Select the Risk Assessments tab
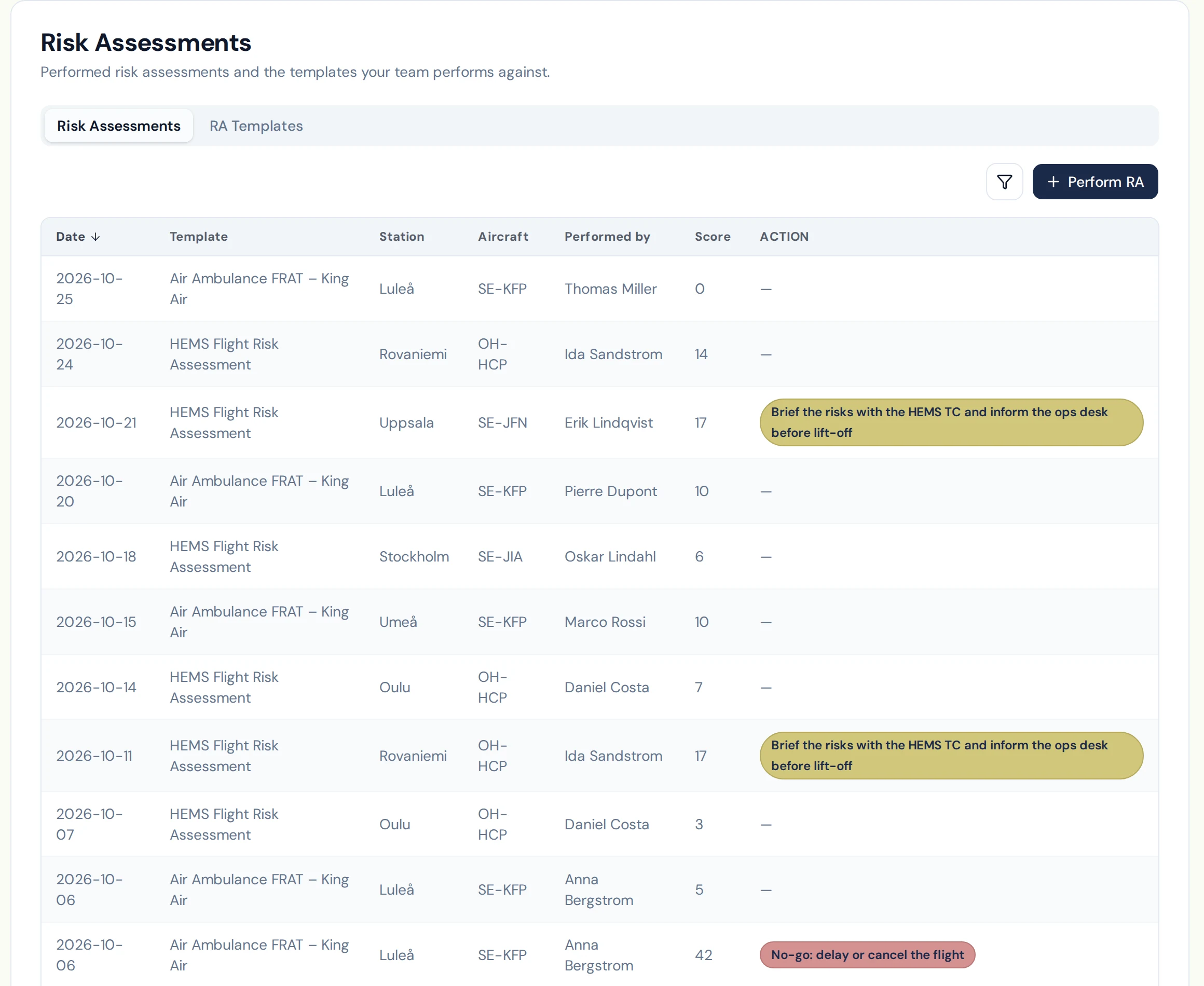 pos(119,126)
